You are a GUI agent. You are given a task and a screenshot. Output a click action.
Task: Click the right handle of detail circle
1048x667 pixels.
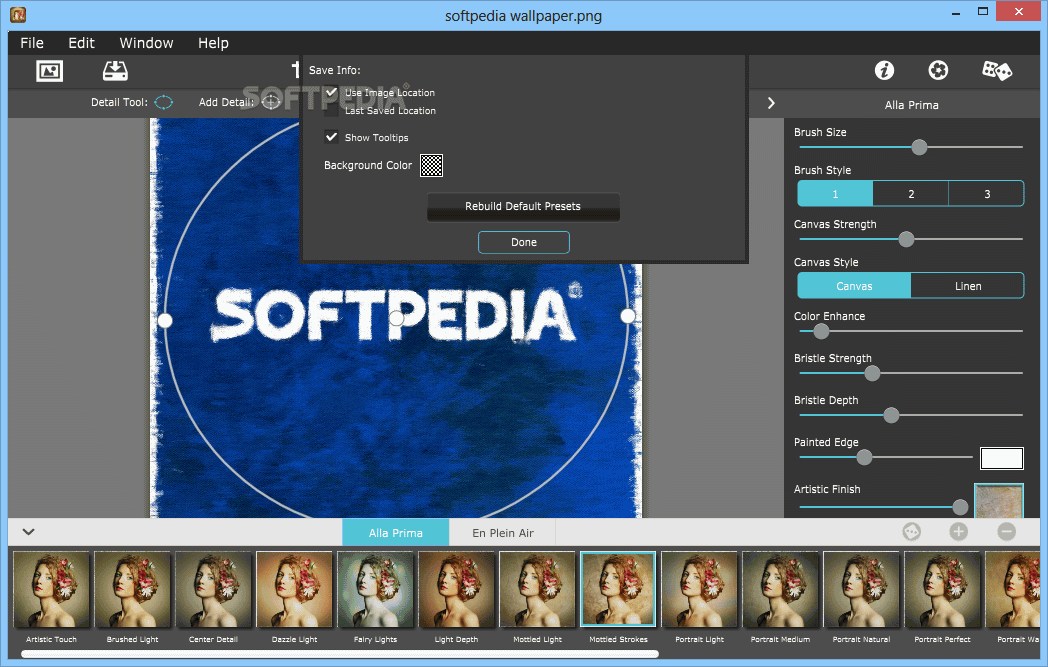pos(628,315)
